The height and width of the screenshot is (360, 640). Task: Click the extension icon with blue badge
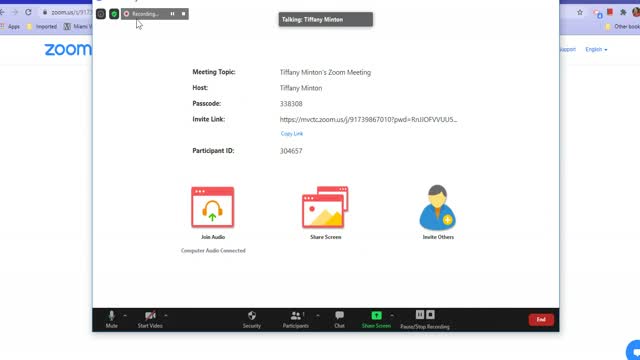coord(598,13)
